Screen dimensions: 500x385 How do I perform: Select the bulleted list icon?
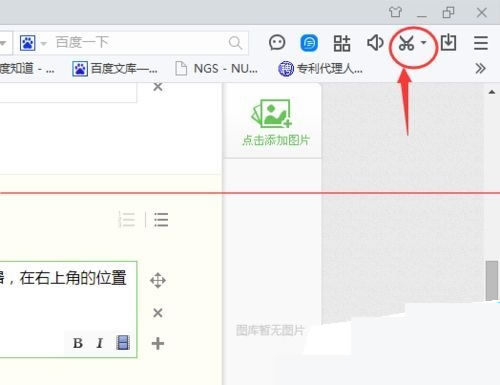point(161,220)
